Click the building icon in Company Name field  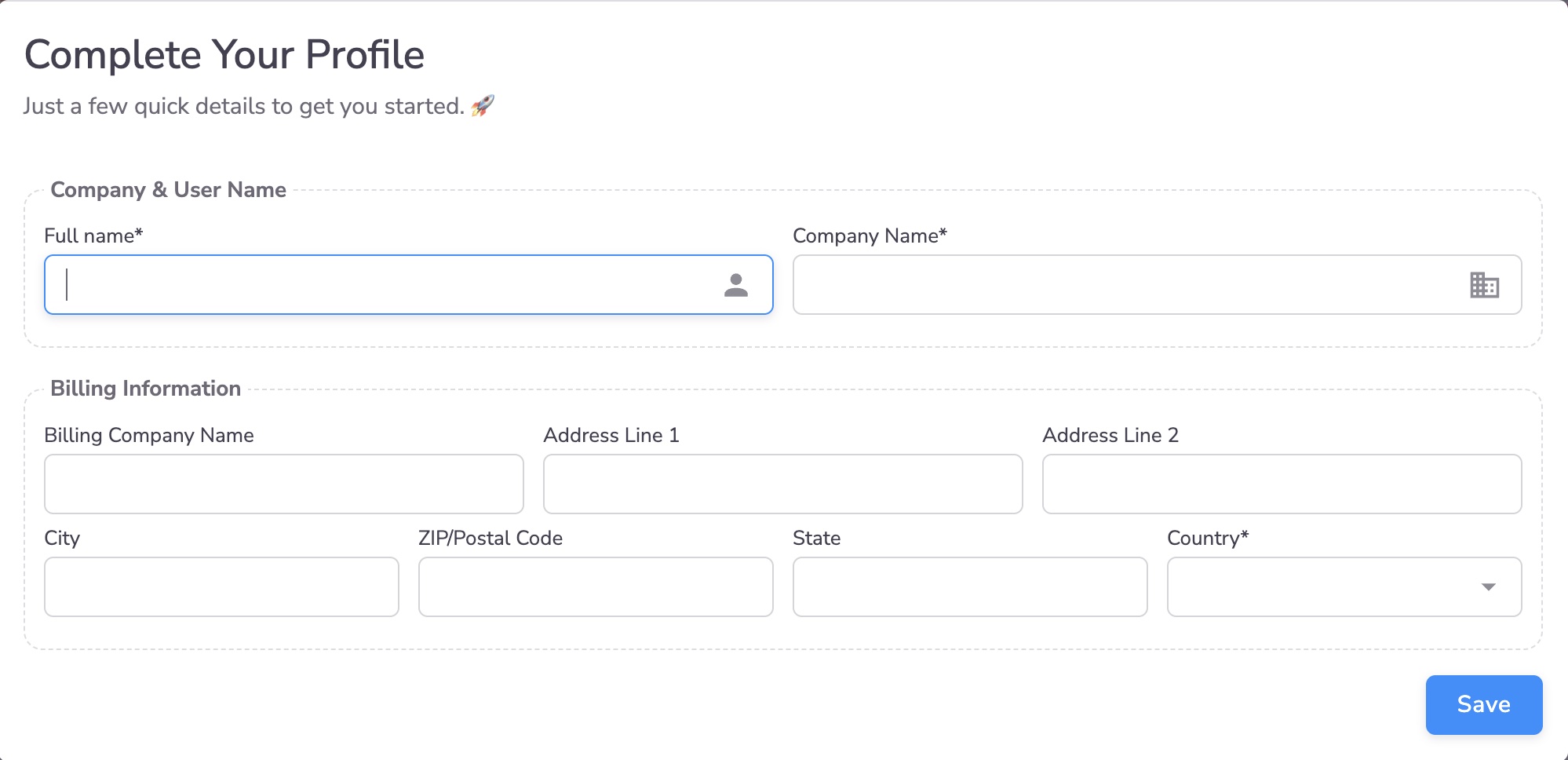point(1484,285)
